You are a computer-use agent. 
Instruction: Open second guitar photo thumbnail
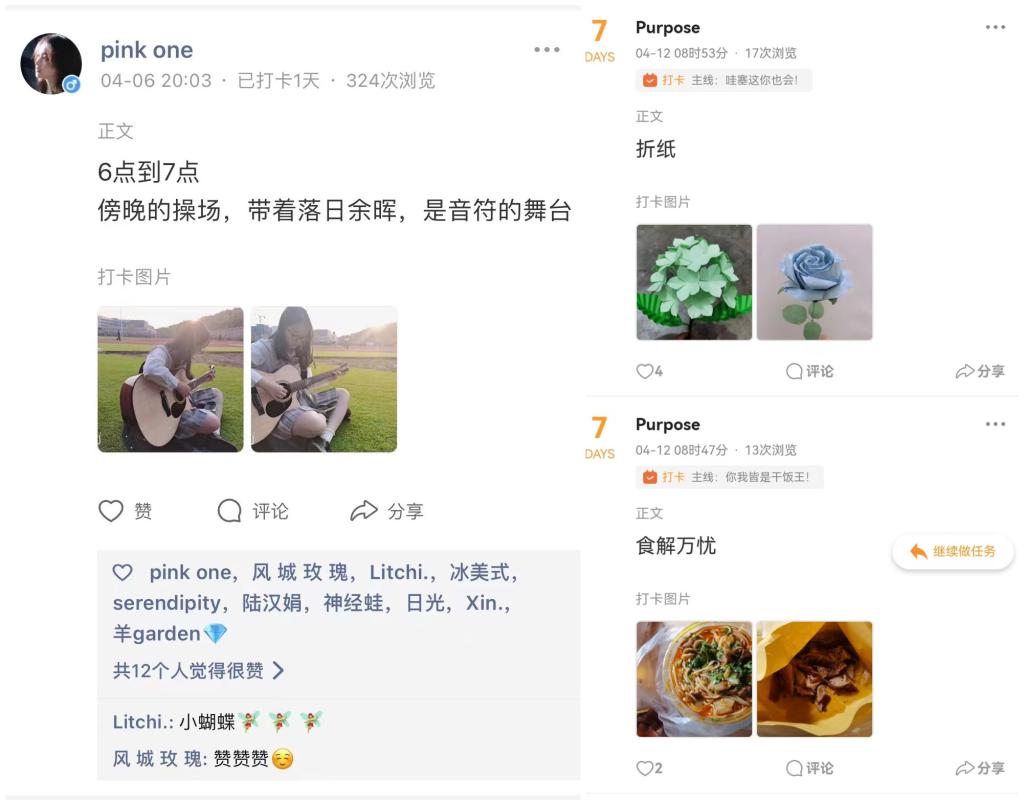(x=324, y=379)
